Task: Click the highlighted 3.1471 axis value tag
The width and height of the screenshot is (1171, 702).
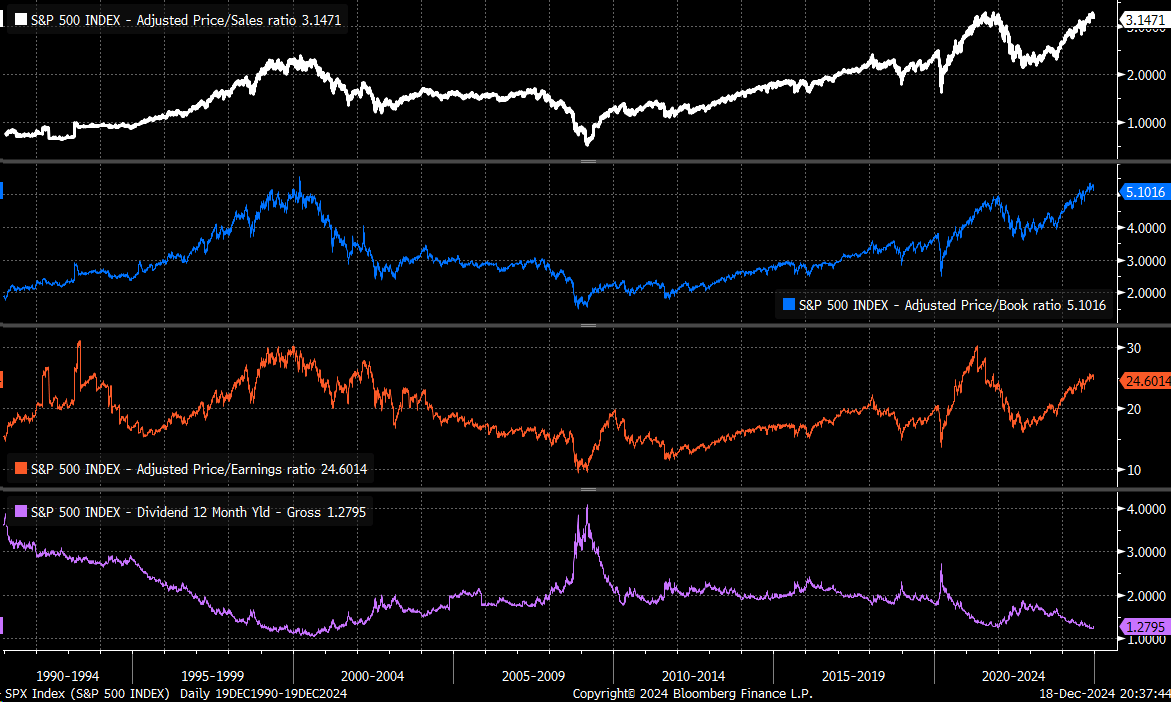Action: coord(1144,17)
